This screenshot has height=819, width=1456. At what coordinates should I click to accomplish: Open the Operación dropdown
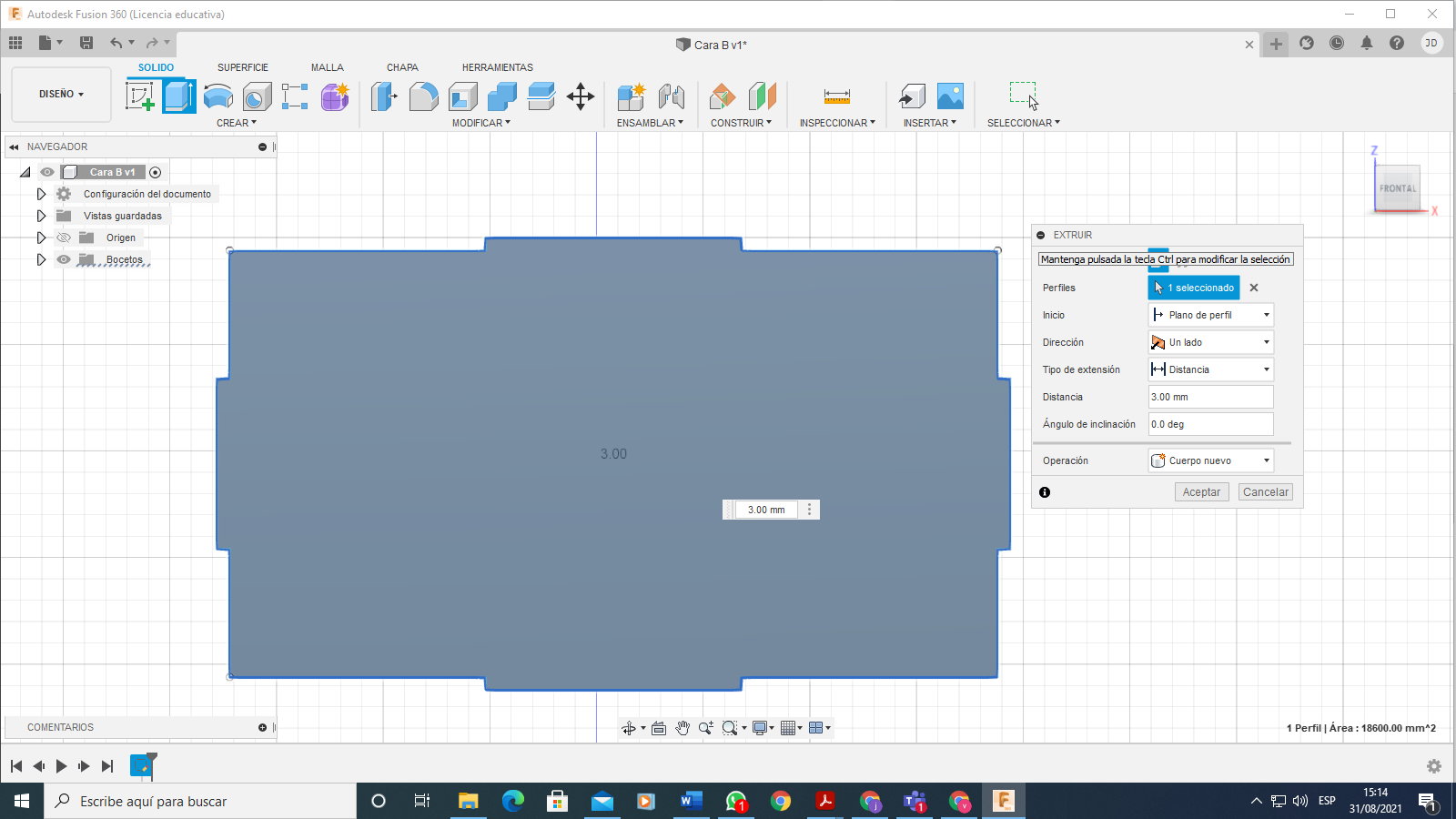pyautogui.click(x=1210, y=460)
